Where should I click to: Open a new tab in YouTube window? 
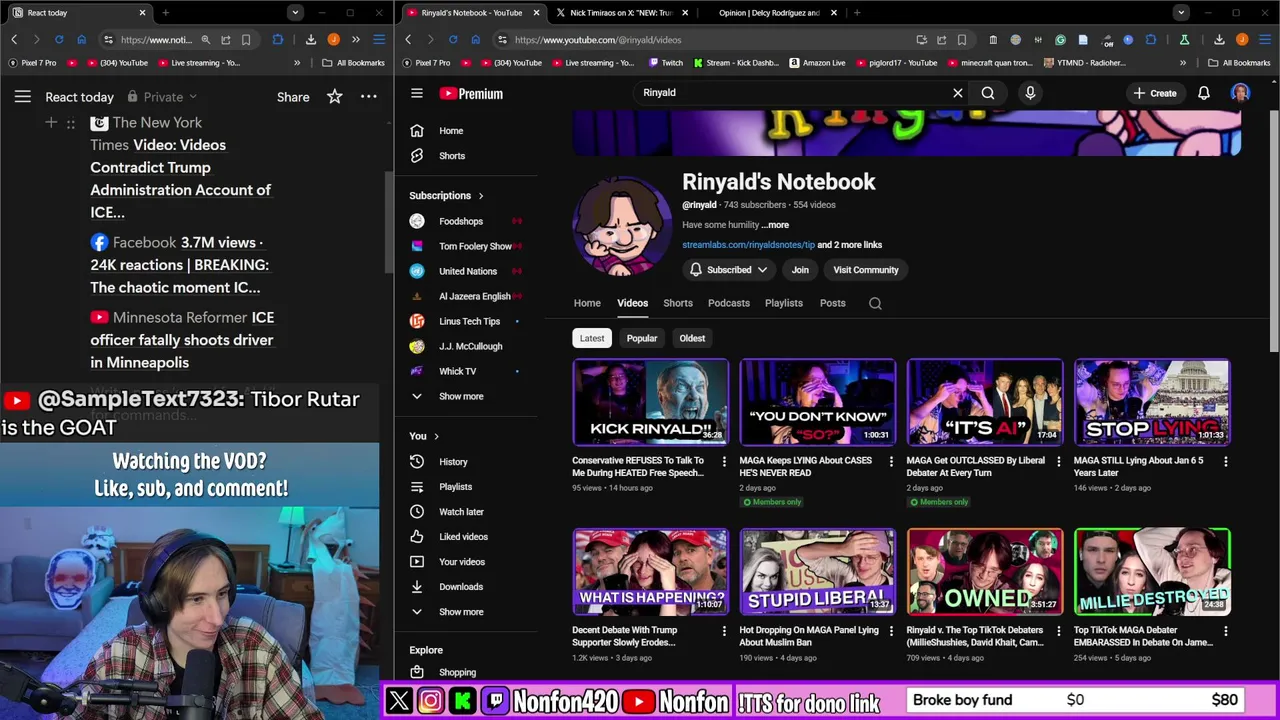[x=857, y=13]
